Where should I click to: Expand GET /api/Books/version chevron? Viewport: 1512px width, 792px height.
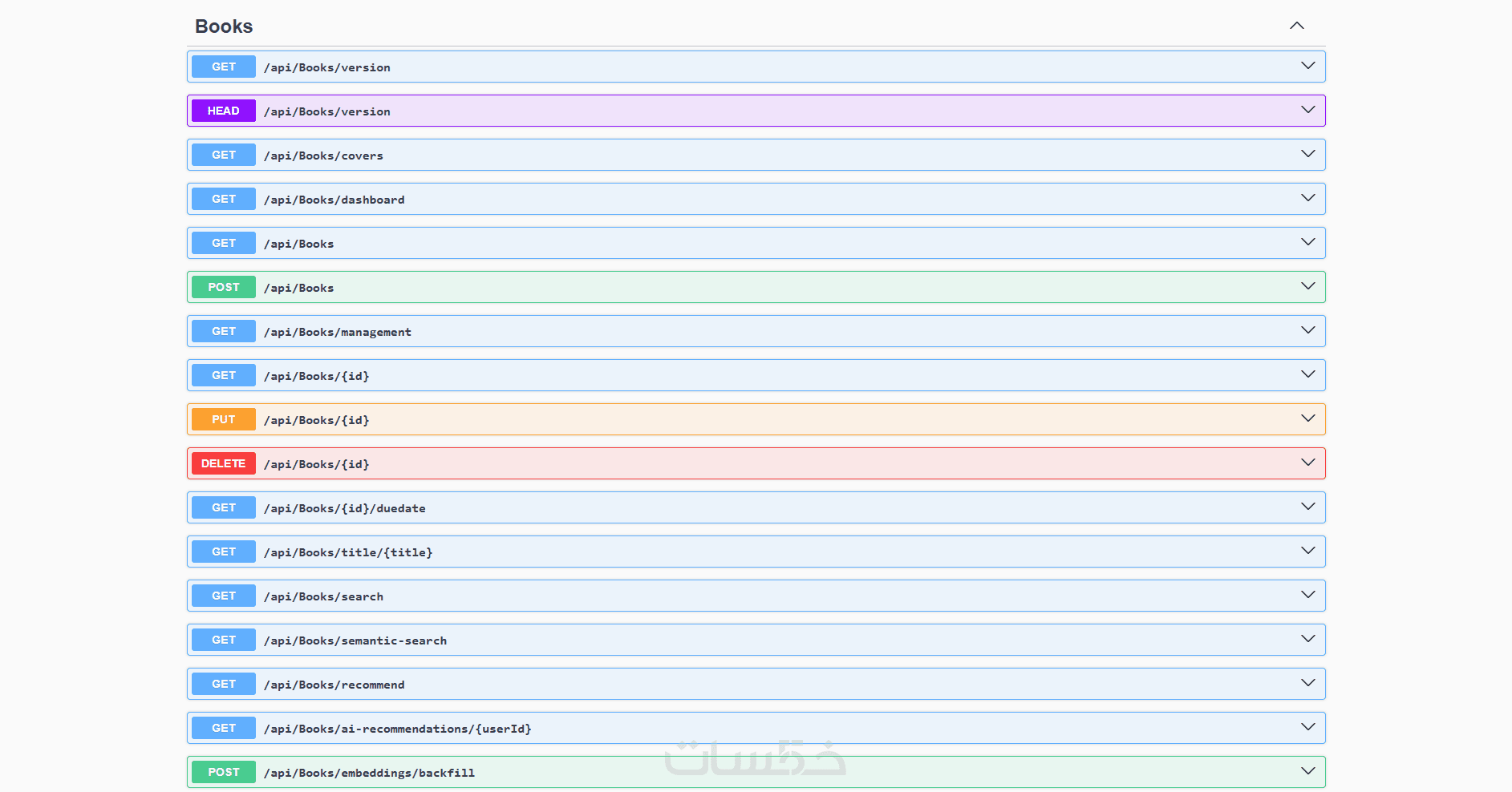(x=1308, y=66)
